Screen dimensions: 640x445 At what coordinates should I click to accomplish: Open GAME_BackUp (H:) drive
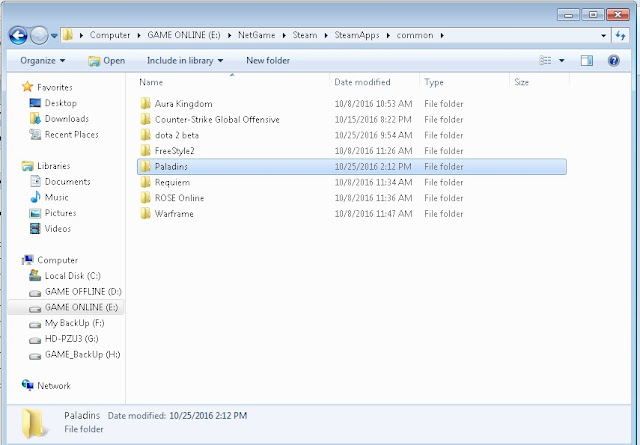point(75,354)
